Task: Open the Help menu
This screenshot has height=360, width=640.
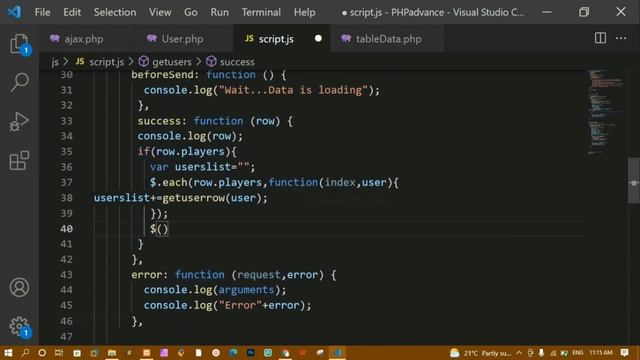Action: (x=304, y=12)
